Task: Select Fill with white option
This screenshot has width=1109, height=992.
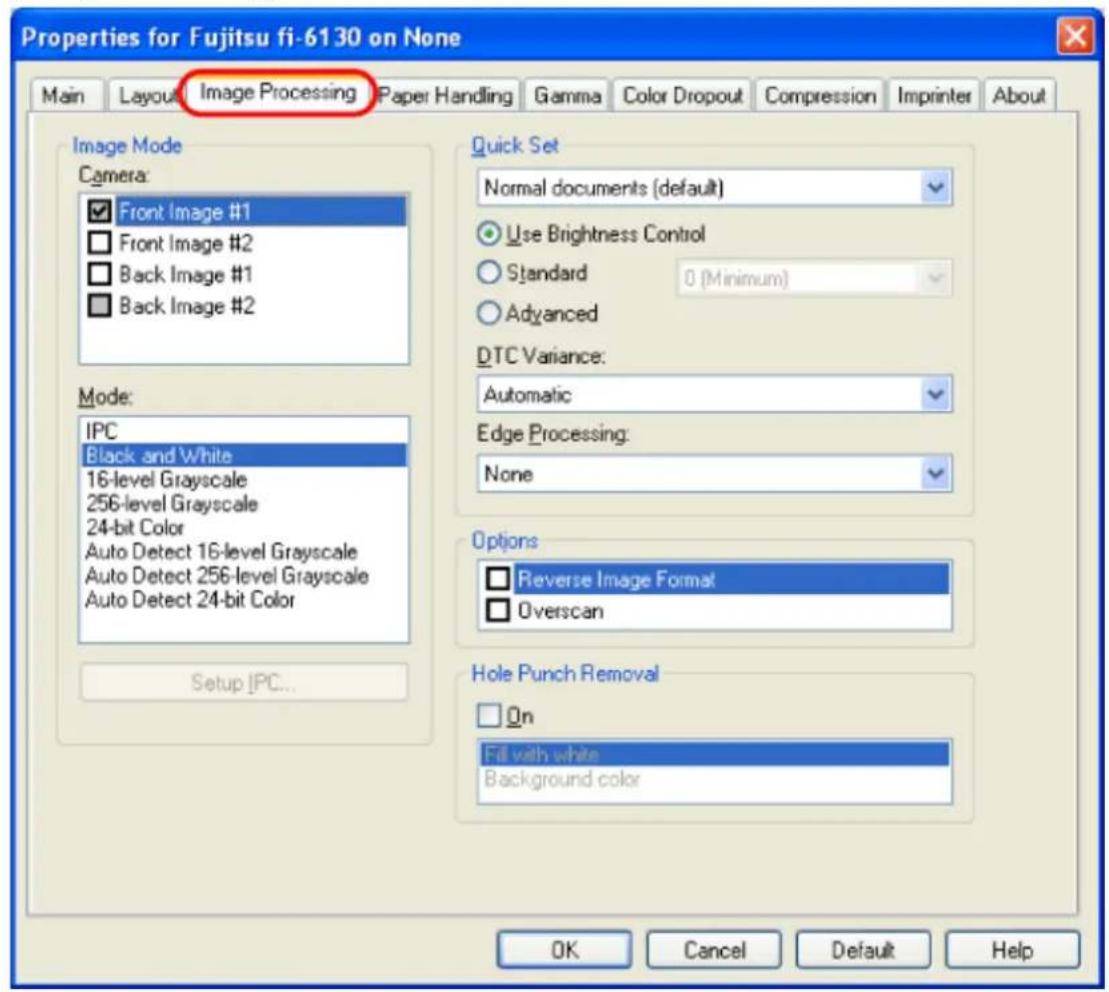Action: coord(714,754)
